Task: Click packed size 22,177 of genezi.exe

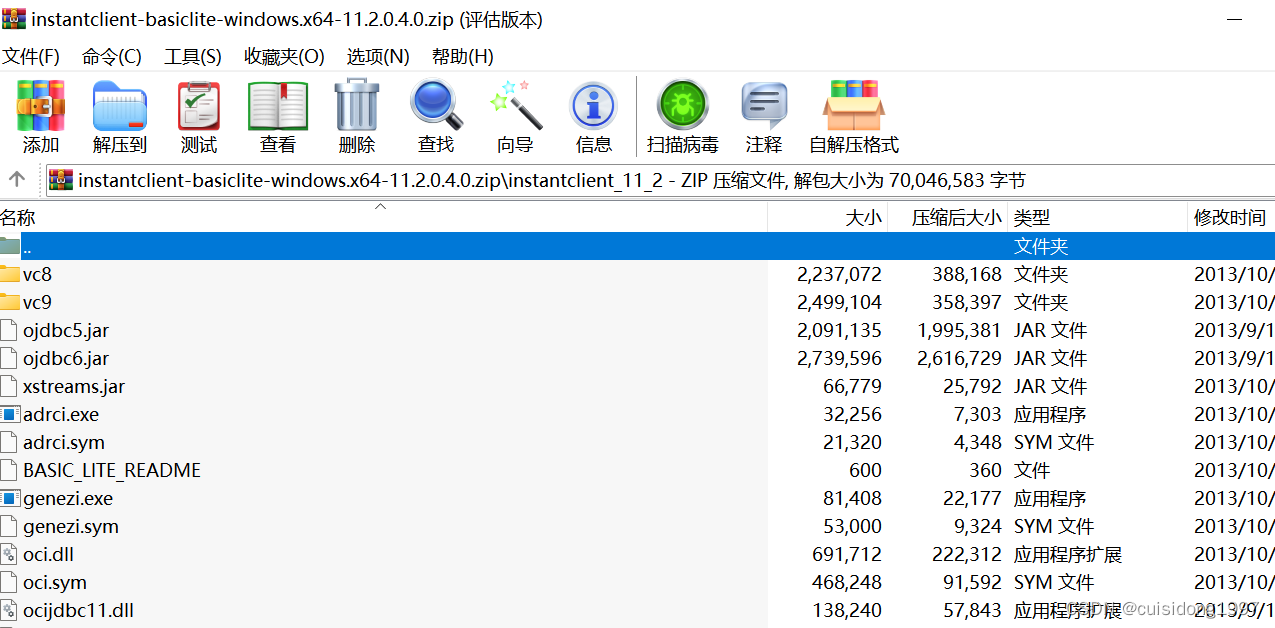Action: [x=972, y=498]
